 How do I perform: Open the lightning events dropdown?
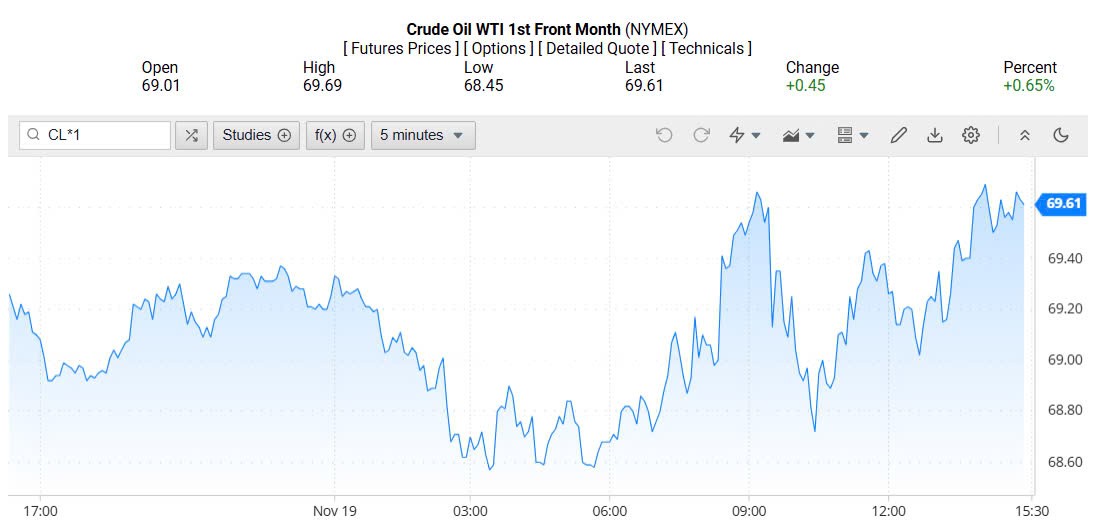(745, 135)
